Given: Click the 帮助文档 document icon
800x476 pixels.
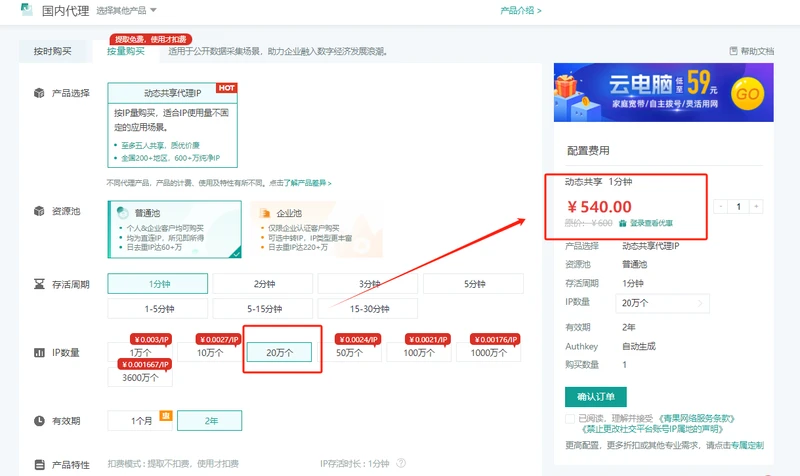Looking at the screenshot, I should tap(733, 51).
